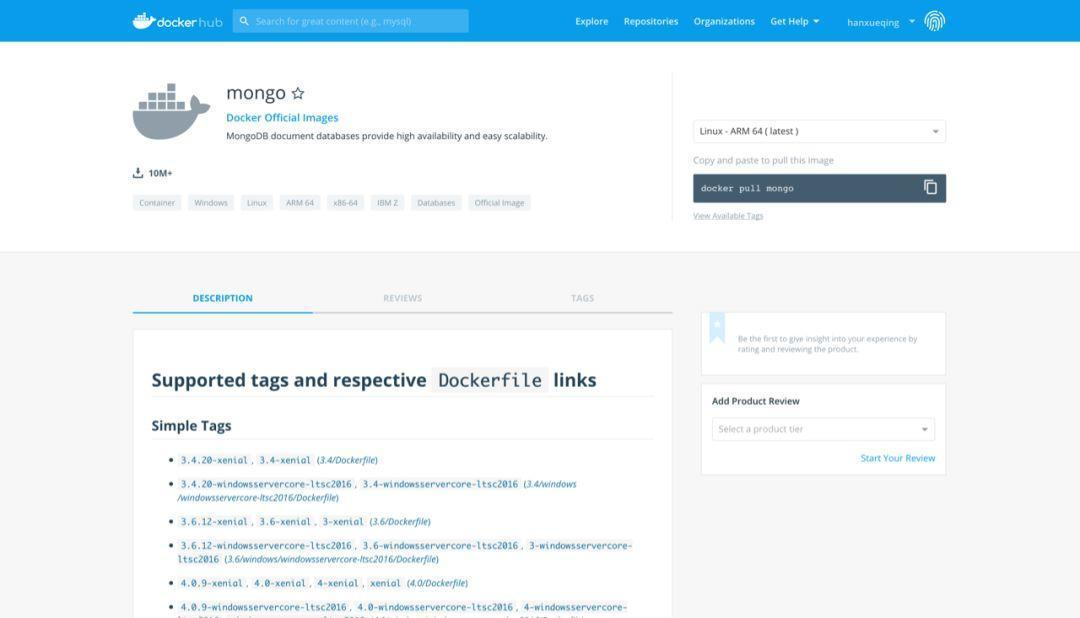Open the 4.0.9-xenial tag link

[211, 583]
